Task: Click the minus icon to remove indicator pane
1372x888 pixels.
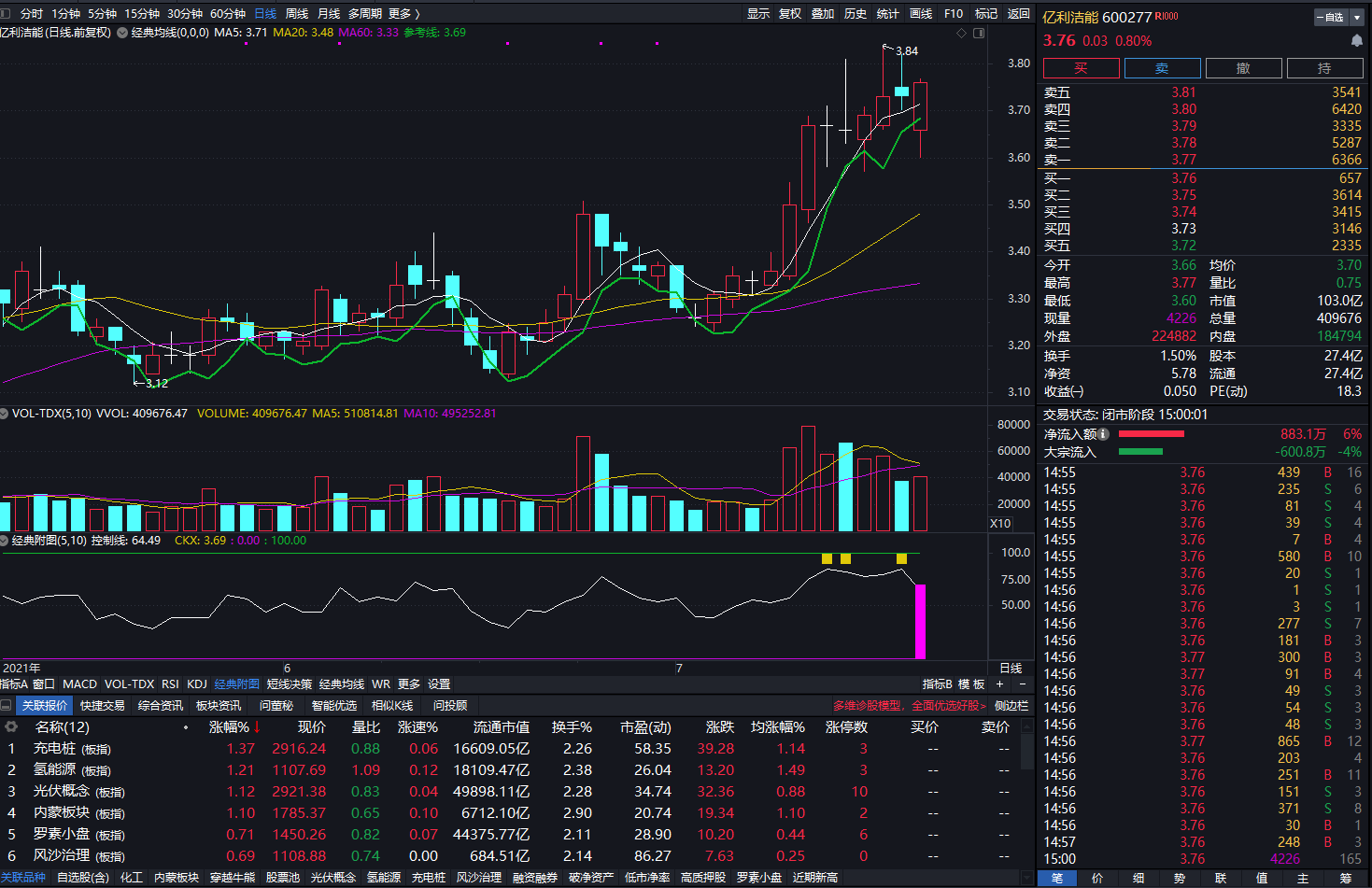Action: tap(1022, 684)
